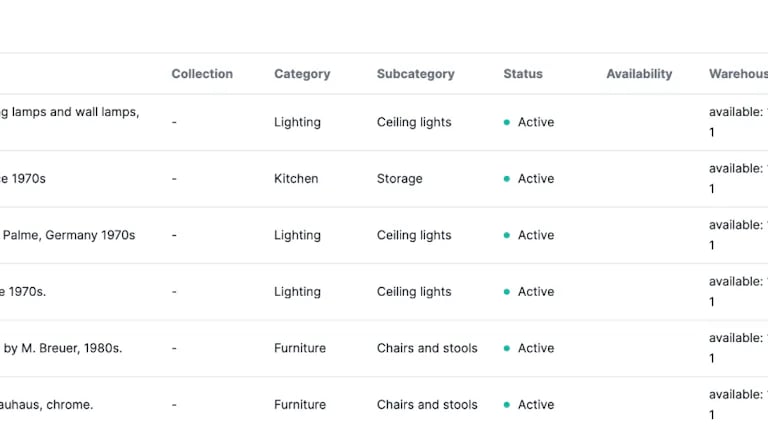Click the status dot in Palme, Germany row
This screenshot has width=768, height=427.
coord(507,236)
